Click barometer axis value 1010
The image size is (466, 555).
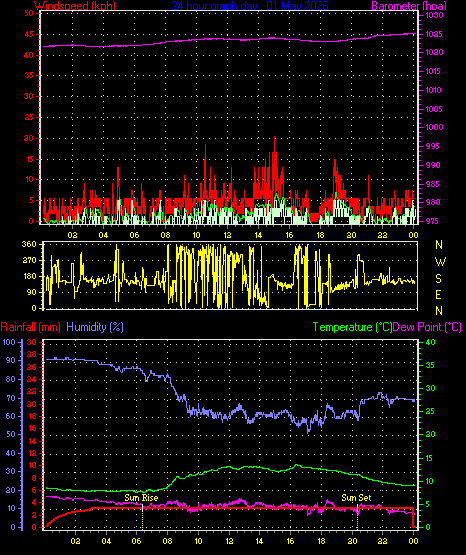pyautogui.click(x=434, y=90)
